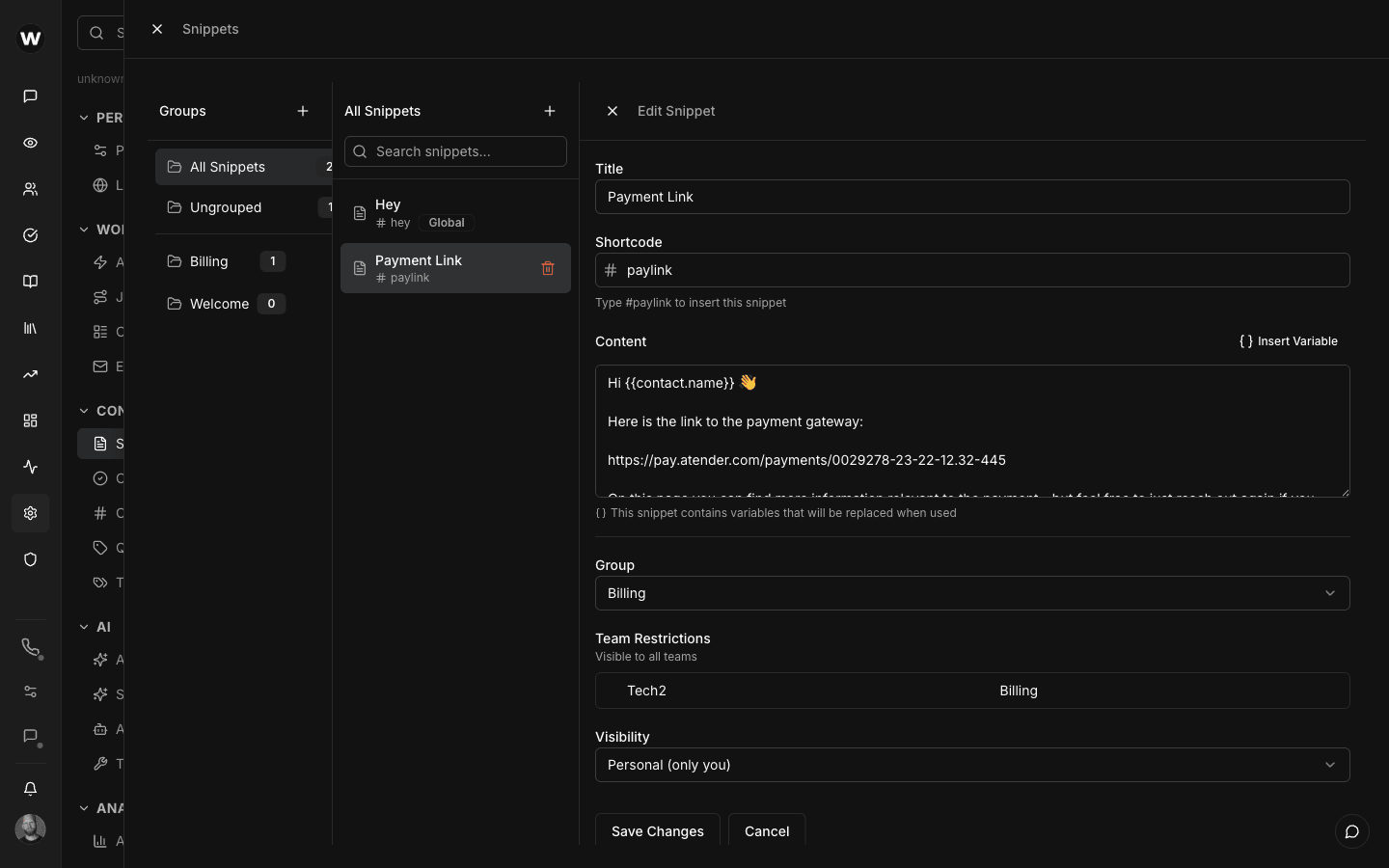Open the Visibility dropdown
This screenshot has width=1389, height=868.
[971, 765]
